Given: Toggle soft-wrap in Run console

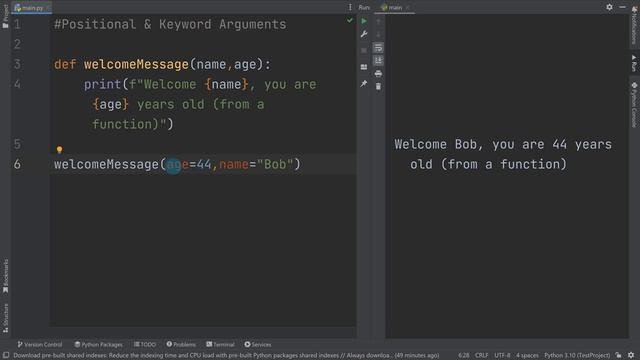Looking at the screenshot, I should (x=378, y=47).
